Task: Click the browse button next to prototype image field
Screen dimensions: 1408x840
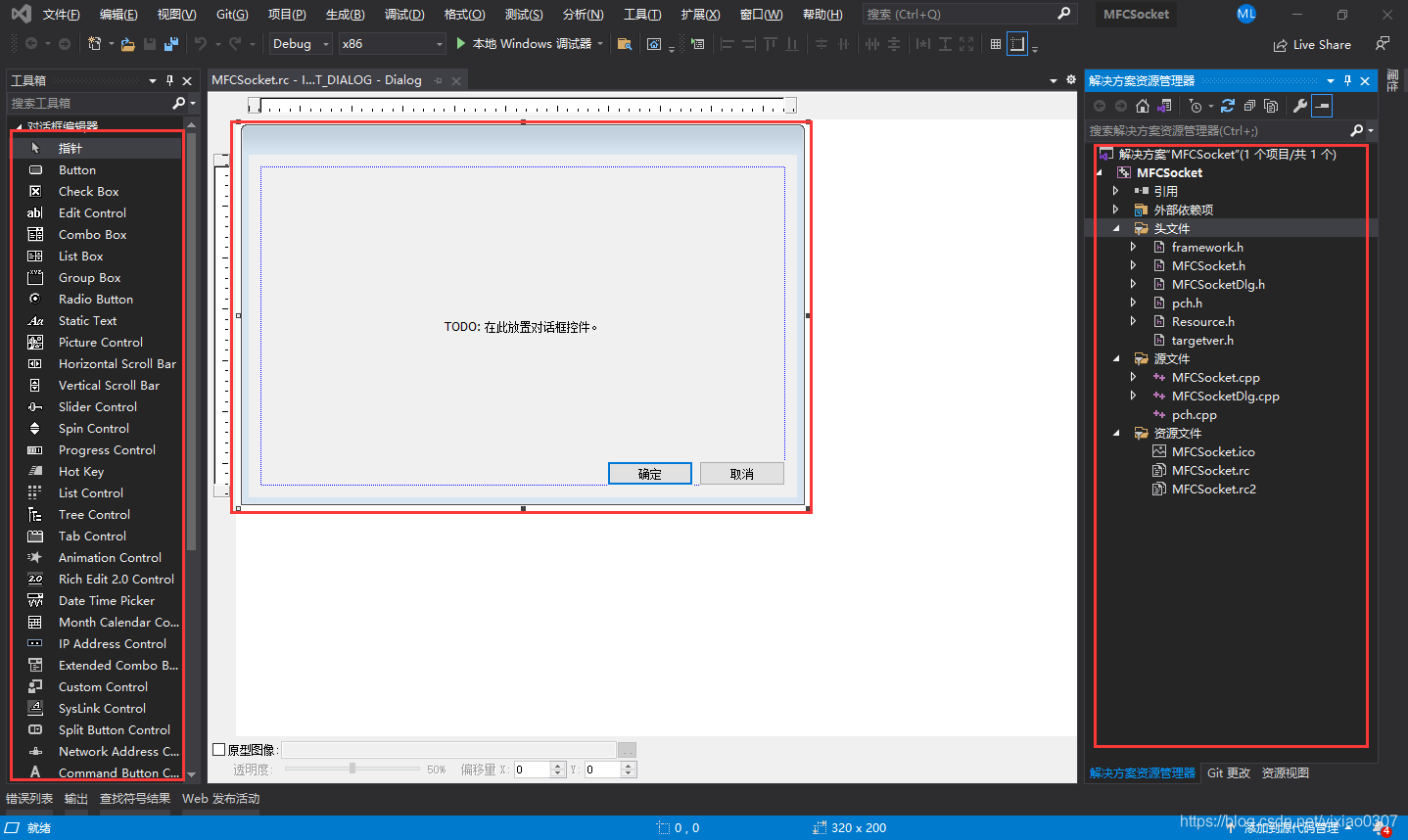Action: [627, 750]
